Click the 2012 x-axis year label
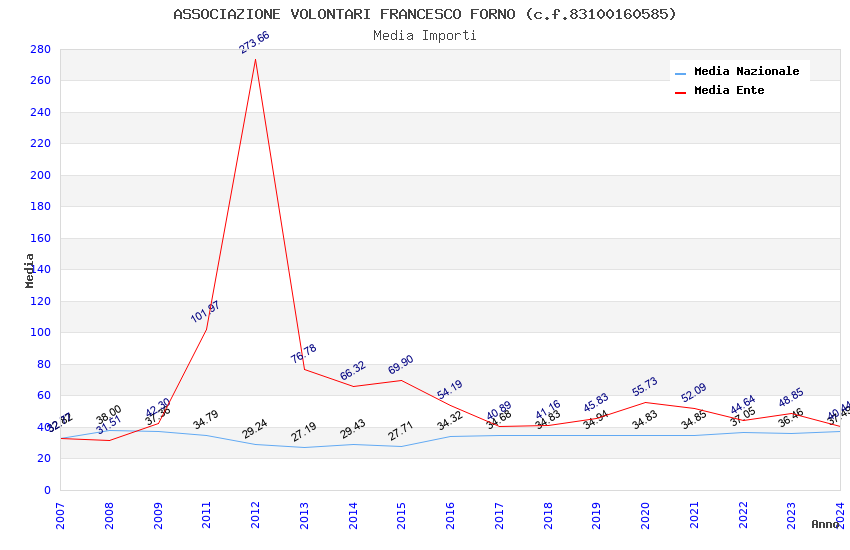 pyautogui.click(x=255, y=515)
